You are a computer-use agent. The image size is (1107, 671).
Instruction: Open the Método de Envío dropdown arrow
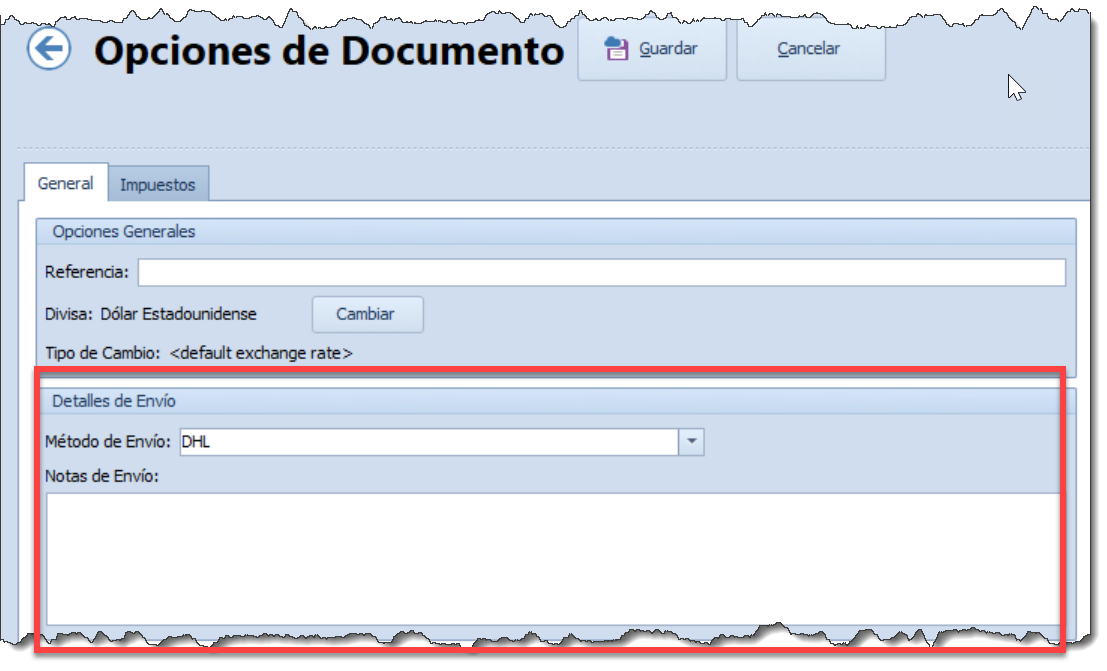[x=691, y=442]
